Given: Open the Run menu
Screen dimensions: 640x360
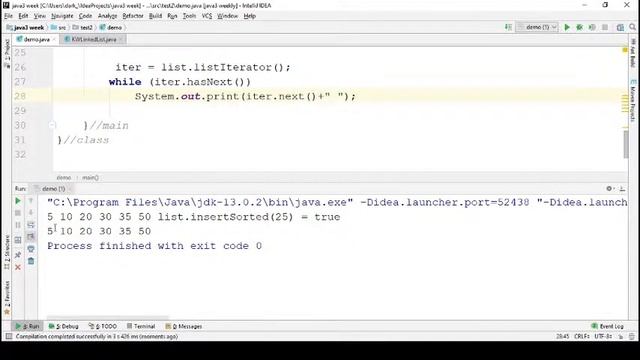Looking at the screenshot, I should click(x=172, y=16).
